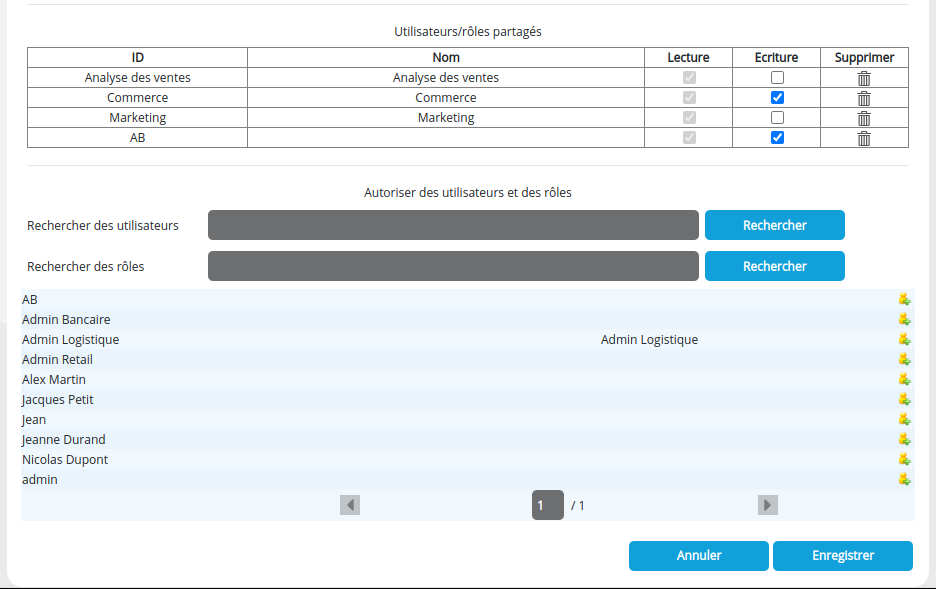Cancel with the Annuler button
The height and width of the screenshot is (589, 936).
pos(698,556)
